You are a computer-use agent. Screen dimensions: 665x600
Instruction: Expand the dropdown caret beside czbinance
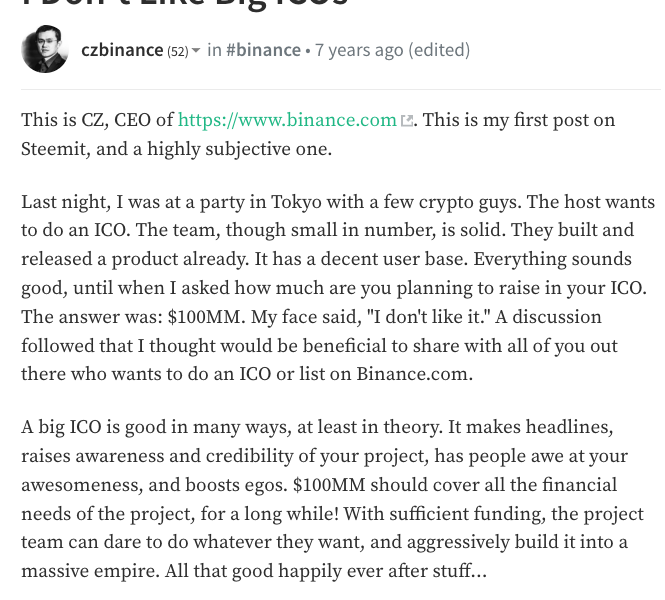point(196,51)
